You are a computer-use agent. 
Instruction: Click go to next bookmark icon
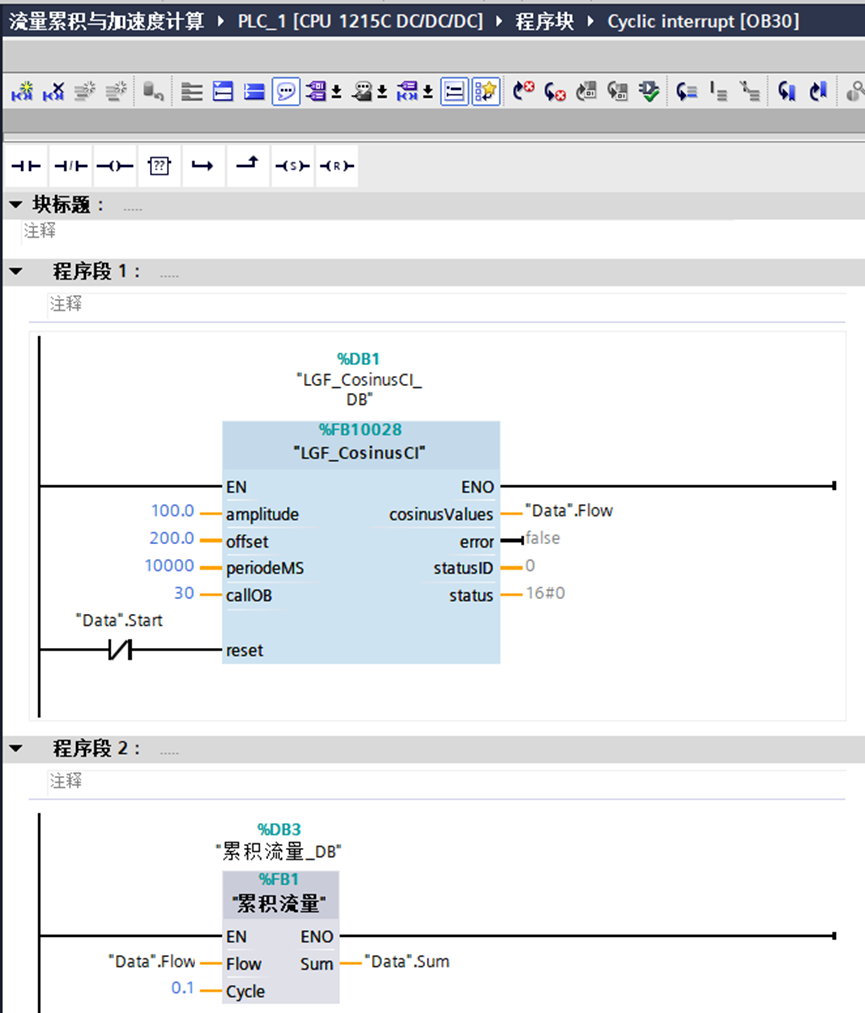click(818, 92)
